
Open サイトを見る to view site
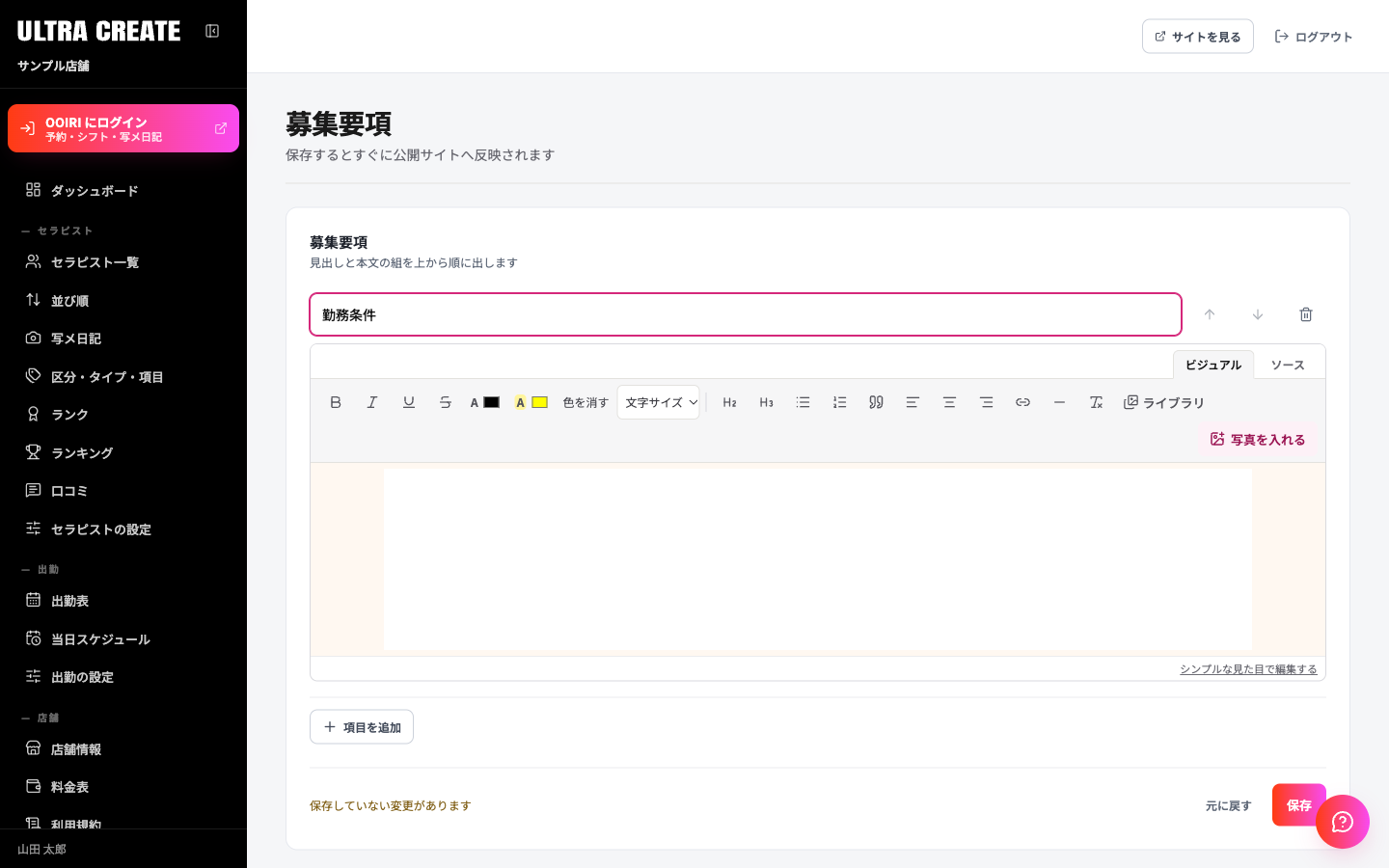tap(1198, 37)
